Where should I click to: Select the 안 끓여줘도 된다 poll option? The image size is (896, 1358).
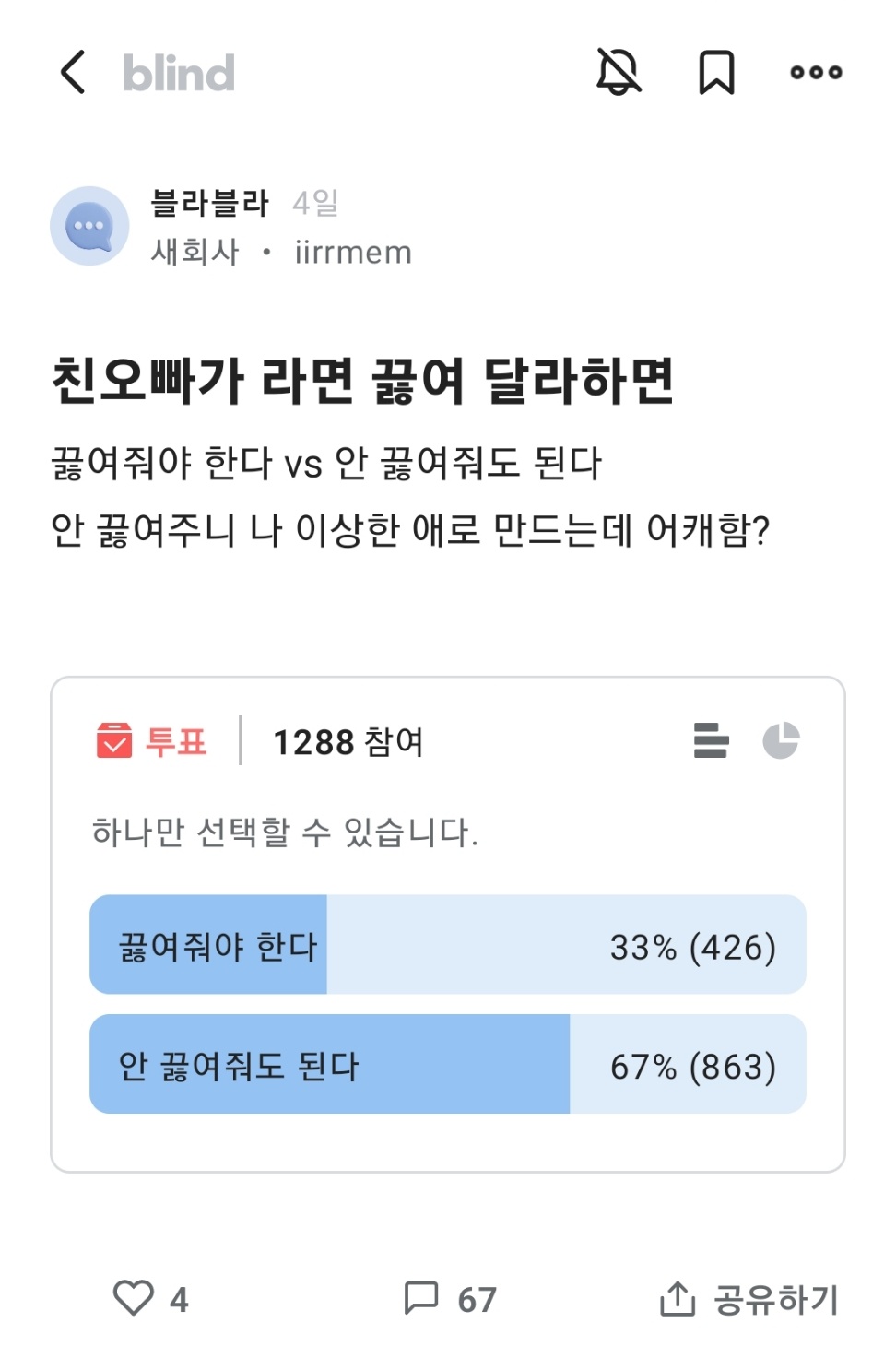[x=447, y=1065]
